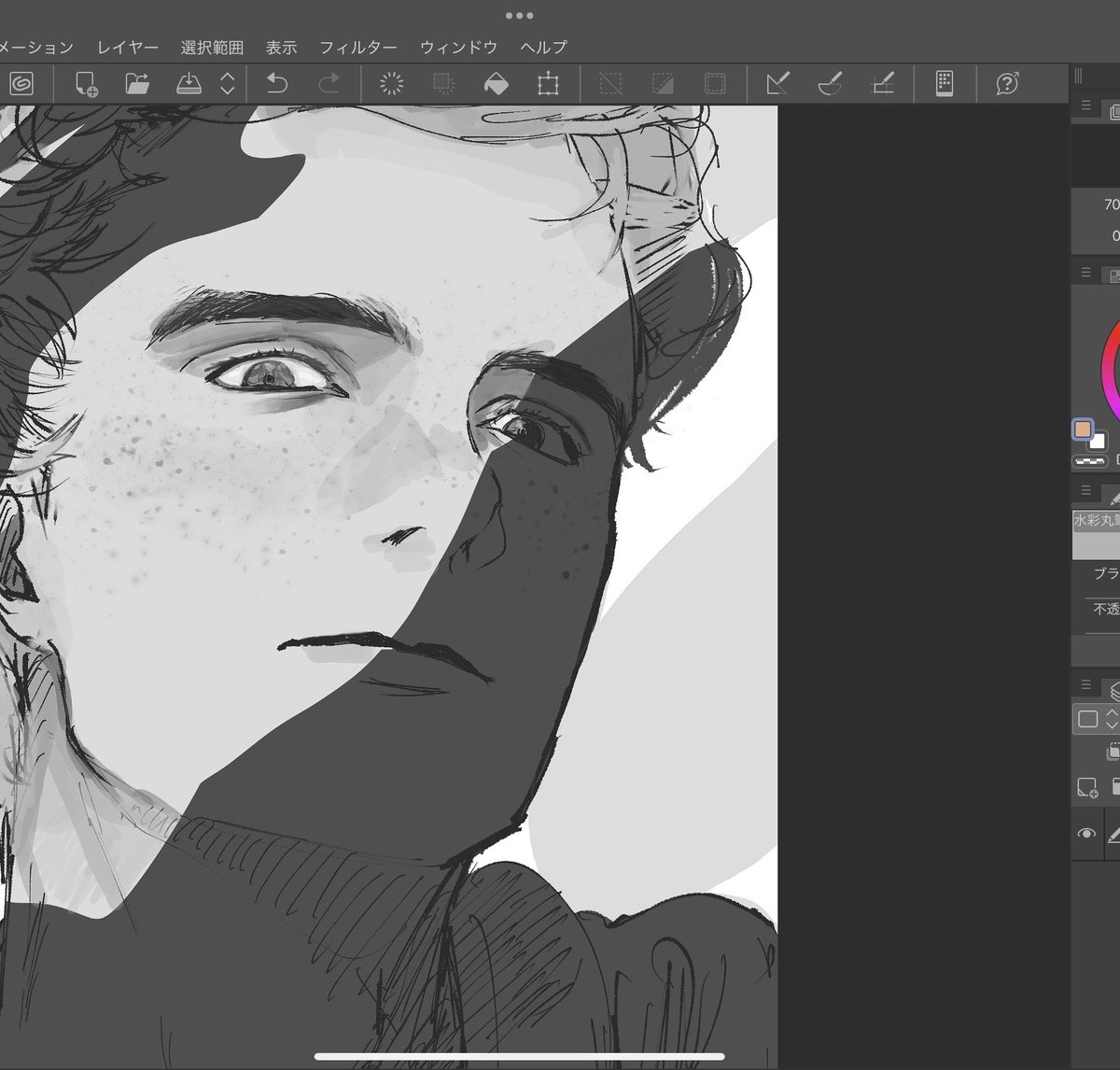1120x1070 pixels.
Task: Toggle clip to layer below icon
Action: 1113,752
